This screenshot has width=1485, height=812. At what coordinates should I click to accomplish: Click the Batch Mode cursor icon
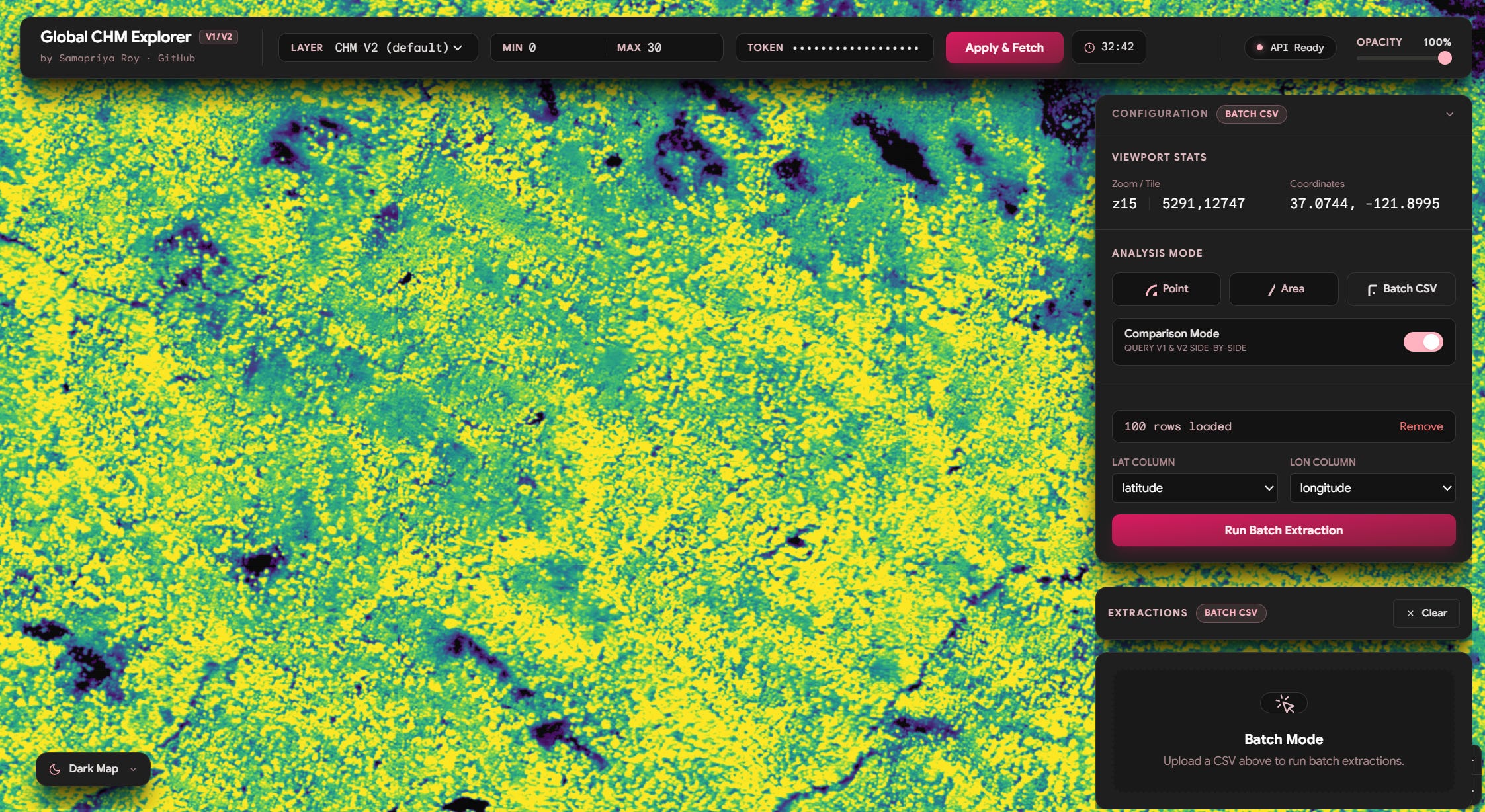[1284, 704]
